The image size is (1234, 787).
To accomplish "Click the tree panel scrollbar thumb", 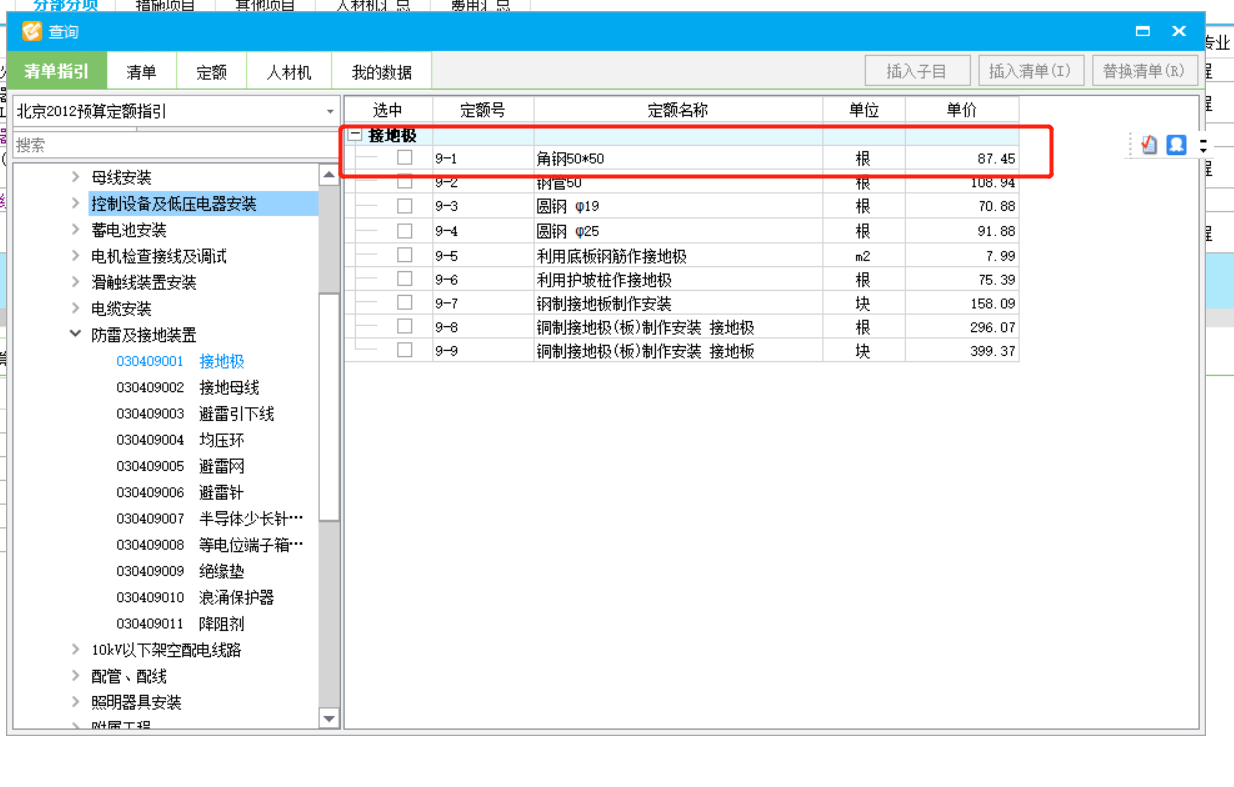I will pos(329,406).
